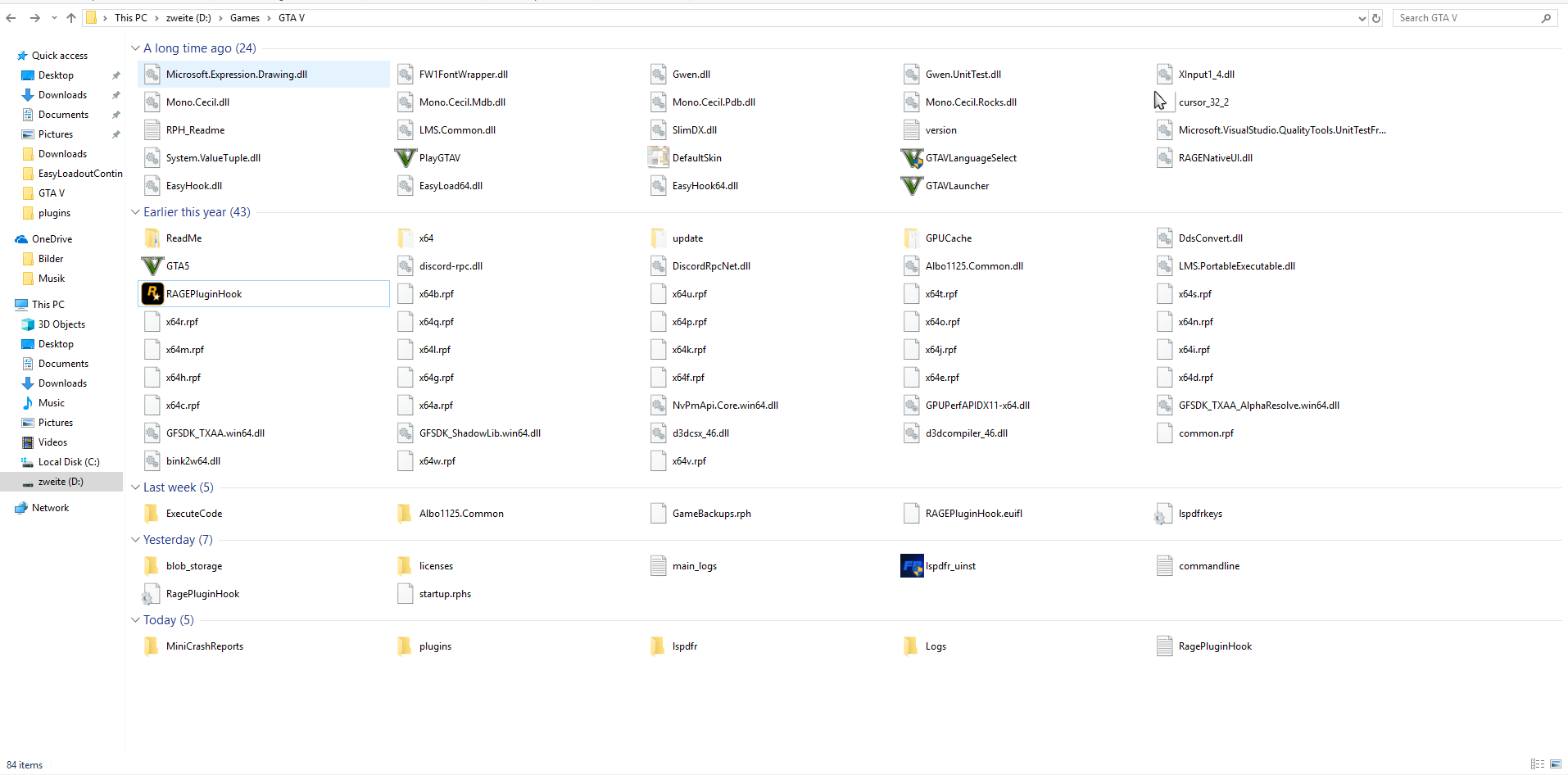The image size is (1568, 775).
Task: Collapse the 'Yesterday' group
Action: [x=135, y=540]
